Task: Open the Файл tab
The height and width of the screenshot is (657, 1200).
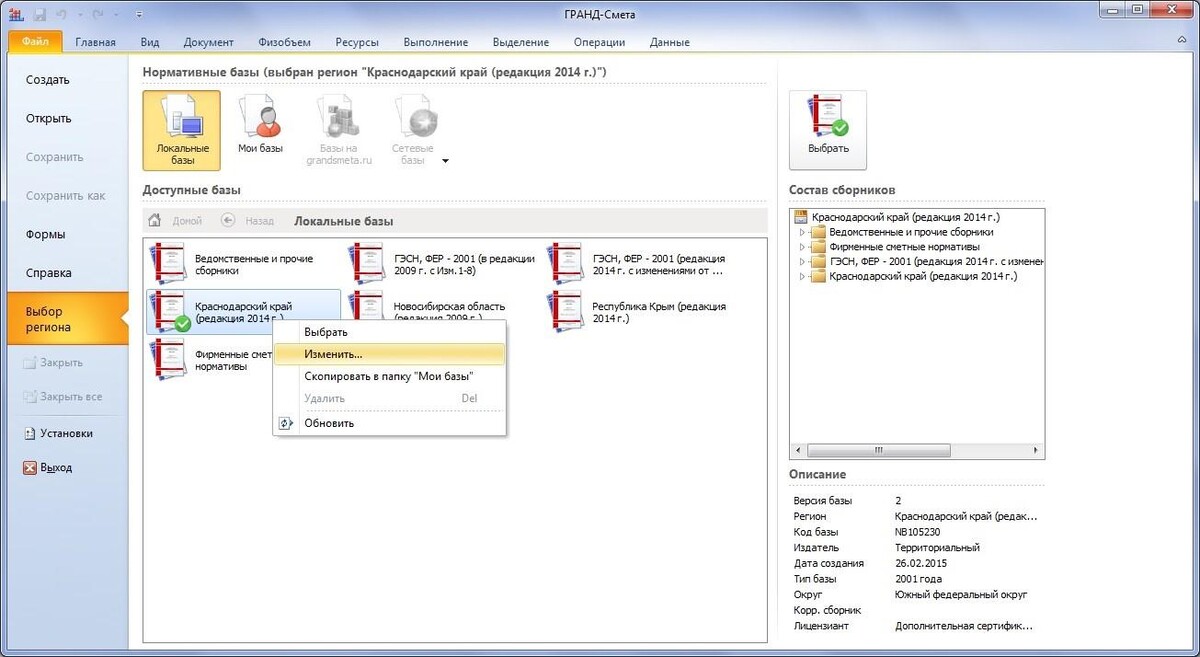Action: 36,42
